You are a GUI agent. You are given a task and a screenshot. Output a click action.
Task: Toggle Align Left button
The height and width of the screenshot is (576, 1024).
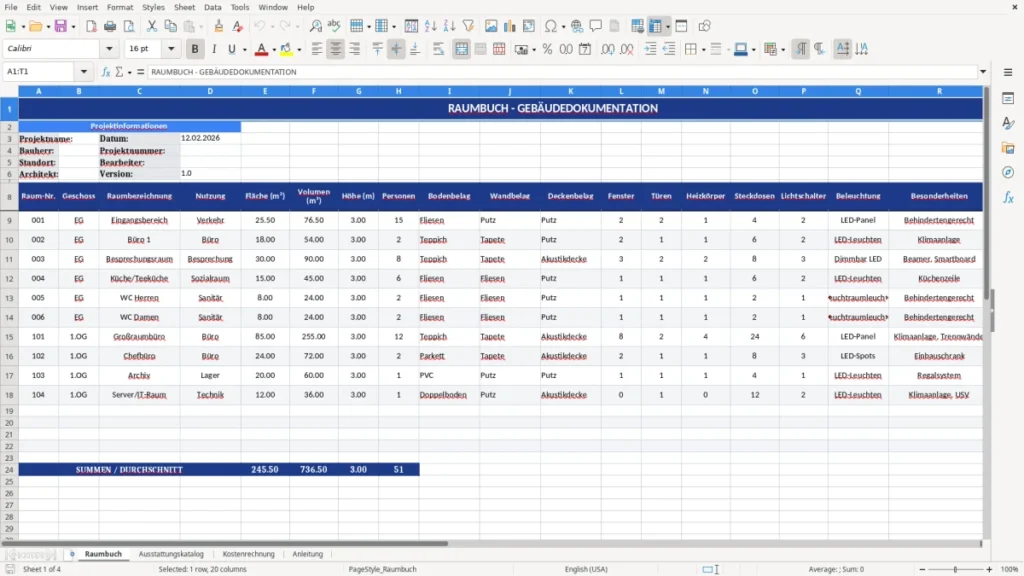(x=317, y=49)
